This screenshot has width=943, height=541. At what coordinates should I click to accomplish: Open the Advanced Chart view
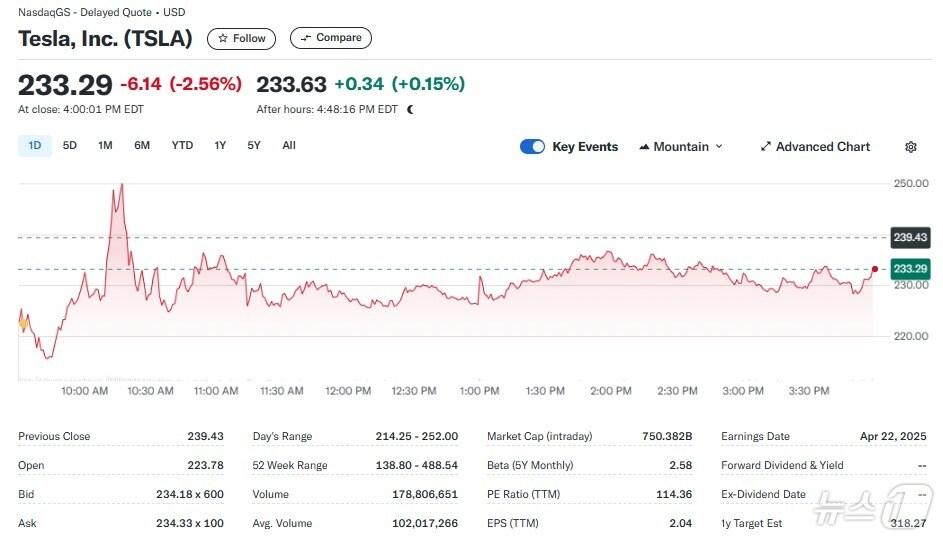pos(815,147)
